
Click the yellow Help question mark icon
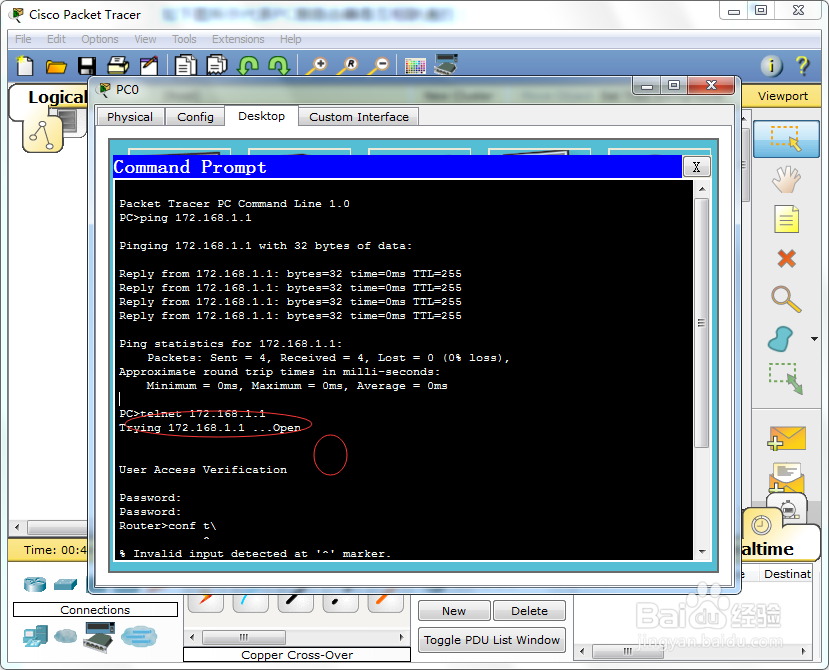(802, 66)
